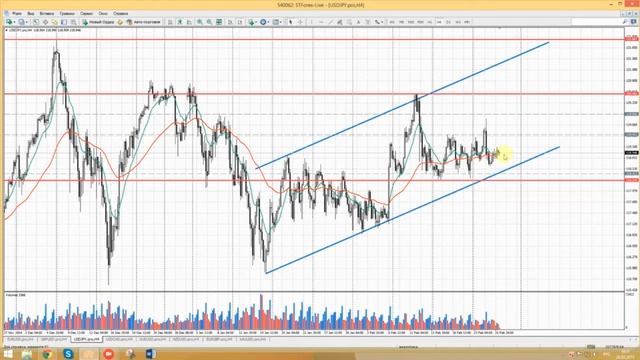This screenshot has width=640, height=360.
Task: Select the Horizontal Line drawing tool
Action: pyautogui.click(x=321, y=22)
